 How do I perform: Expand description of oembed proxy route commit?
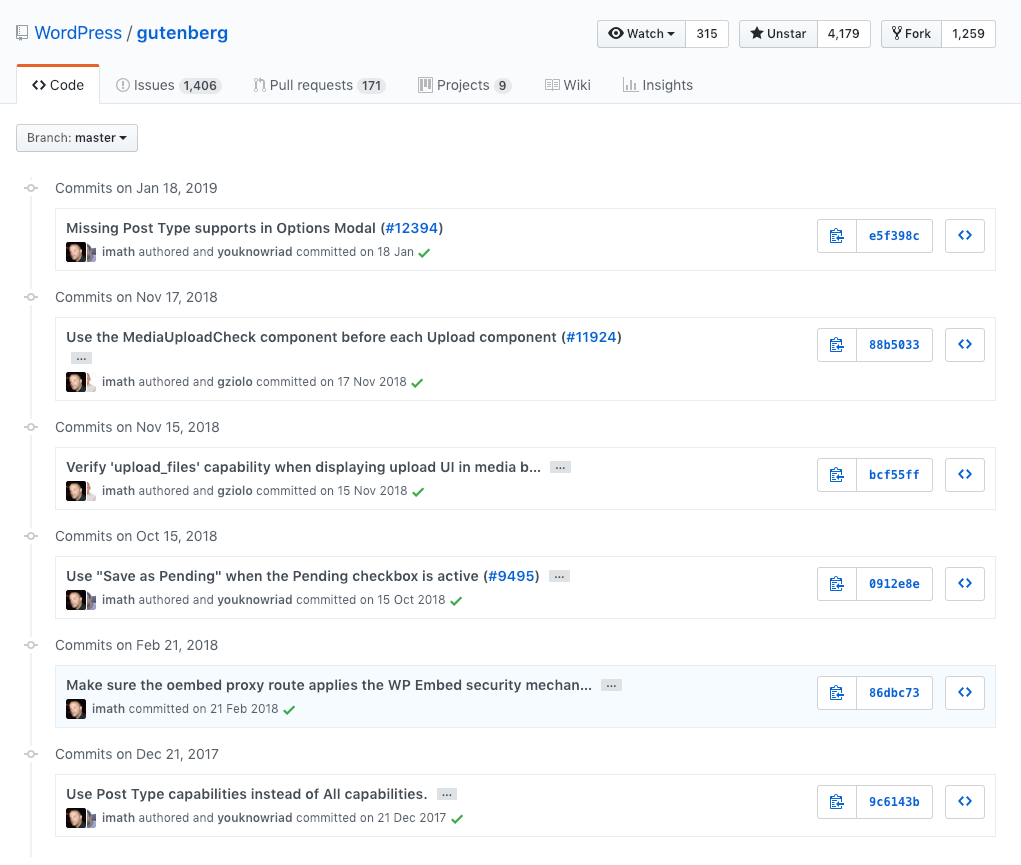pos(611,685)
